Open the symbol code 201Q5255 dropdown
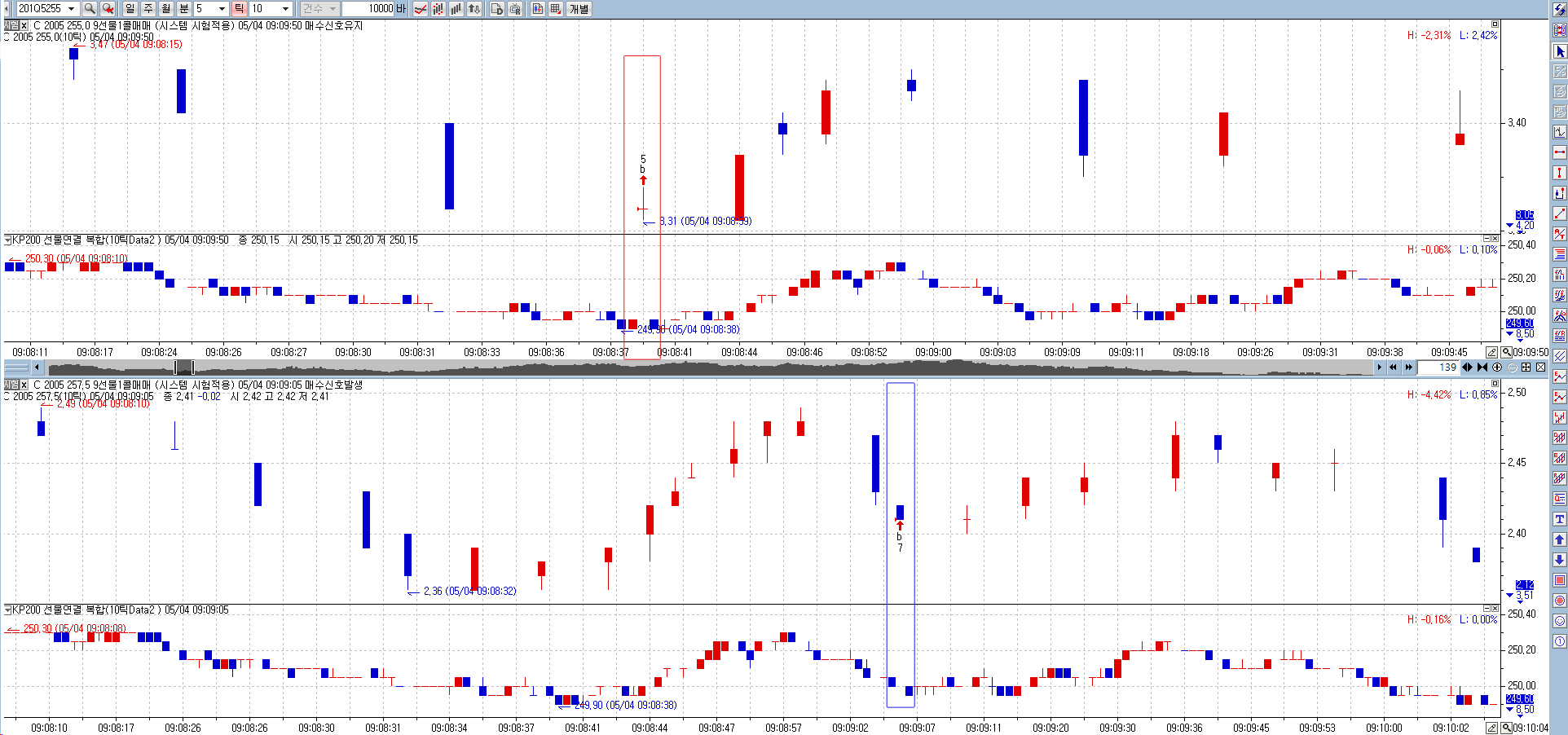 tap(72, 8)
